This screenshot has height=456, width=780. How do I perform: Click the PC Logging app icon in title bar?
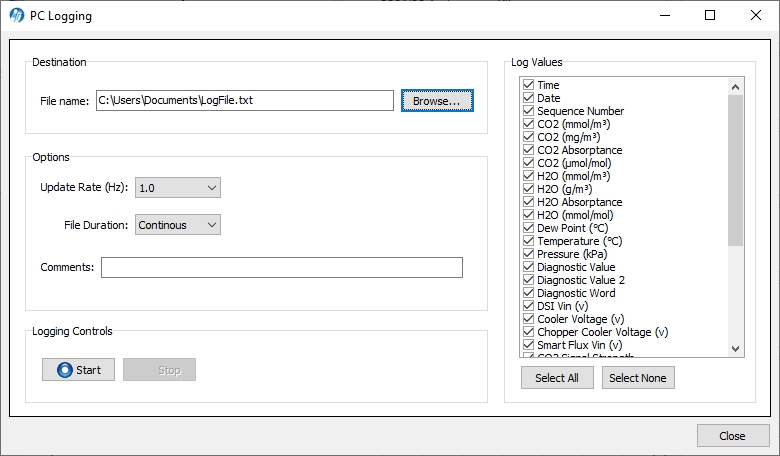point(17,15)
